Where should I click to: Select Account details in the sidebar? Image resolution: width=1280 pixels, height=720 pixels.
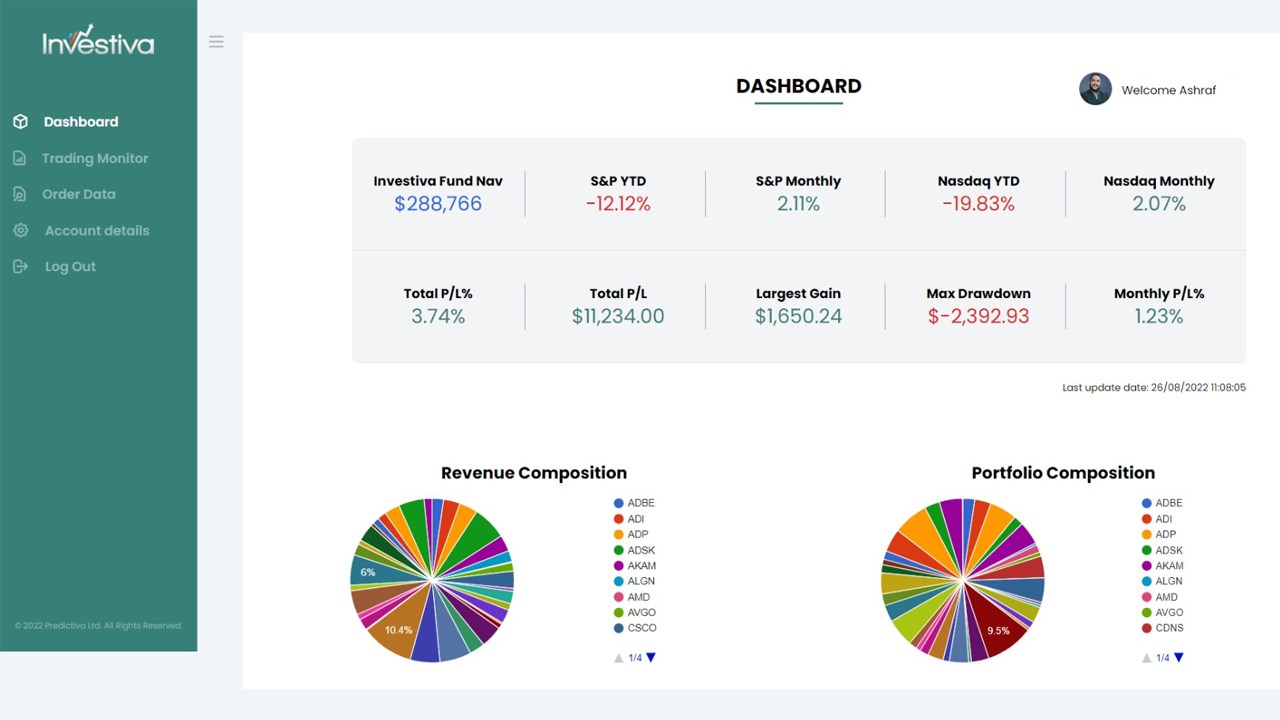(x=97, y=230)
